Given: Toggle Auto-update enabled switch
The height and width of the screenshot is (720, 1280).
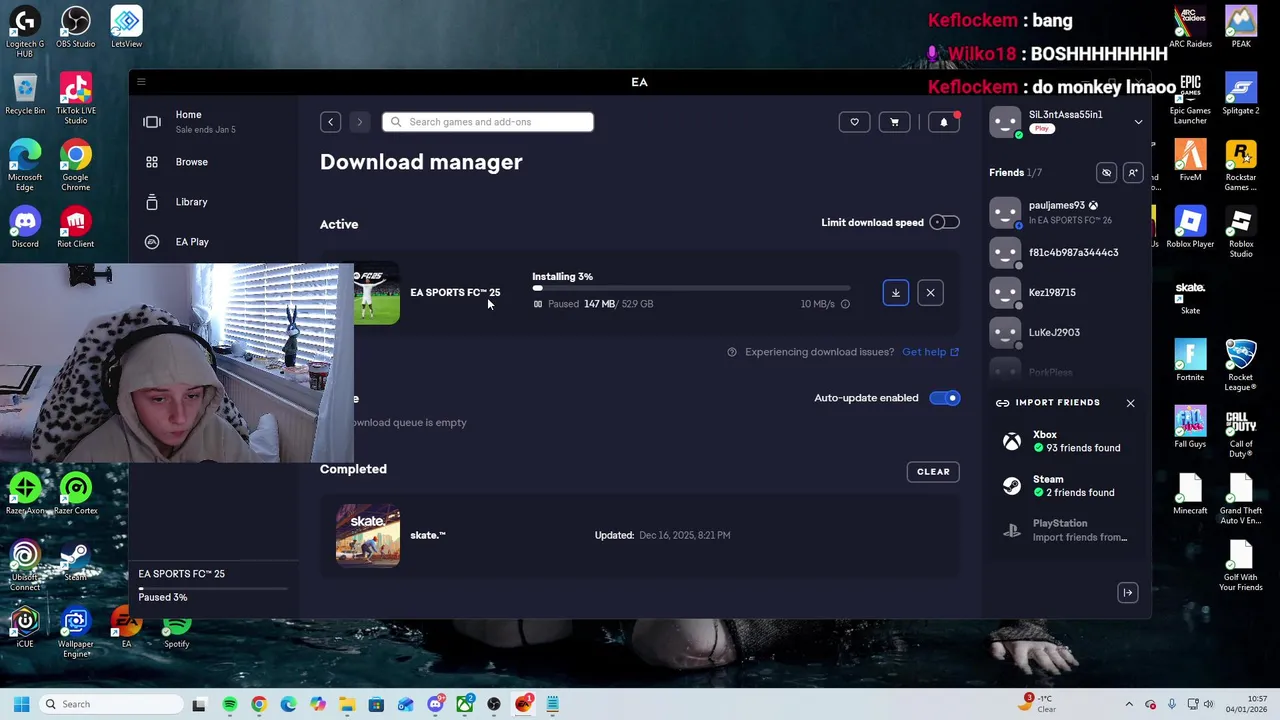Looking at the screenshot, I should pyautogui.click(x=944, y=398).
